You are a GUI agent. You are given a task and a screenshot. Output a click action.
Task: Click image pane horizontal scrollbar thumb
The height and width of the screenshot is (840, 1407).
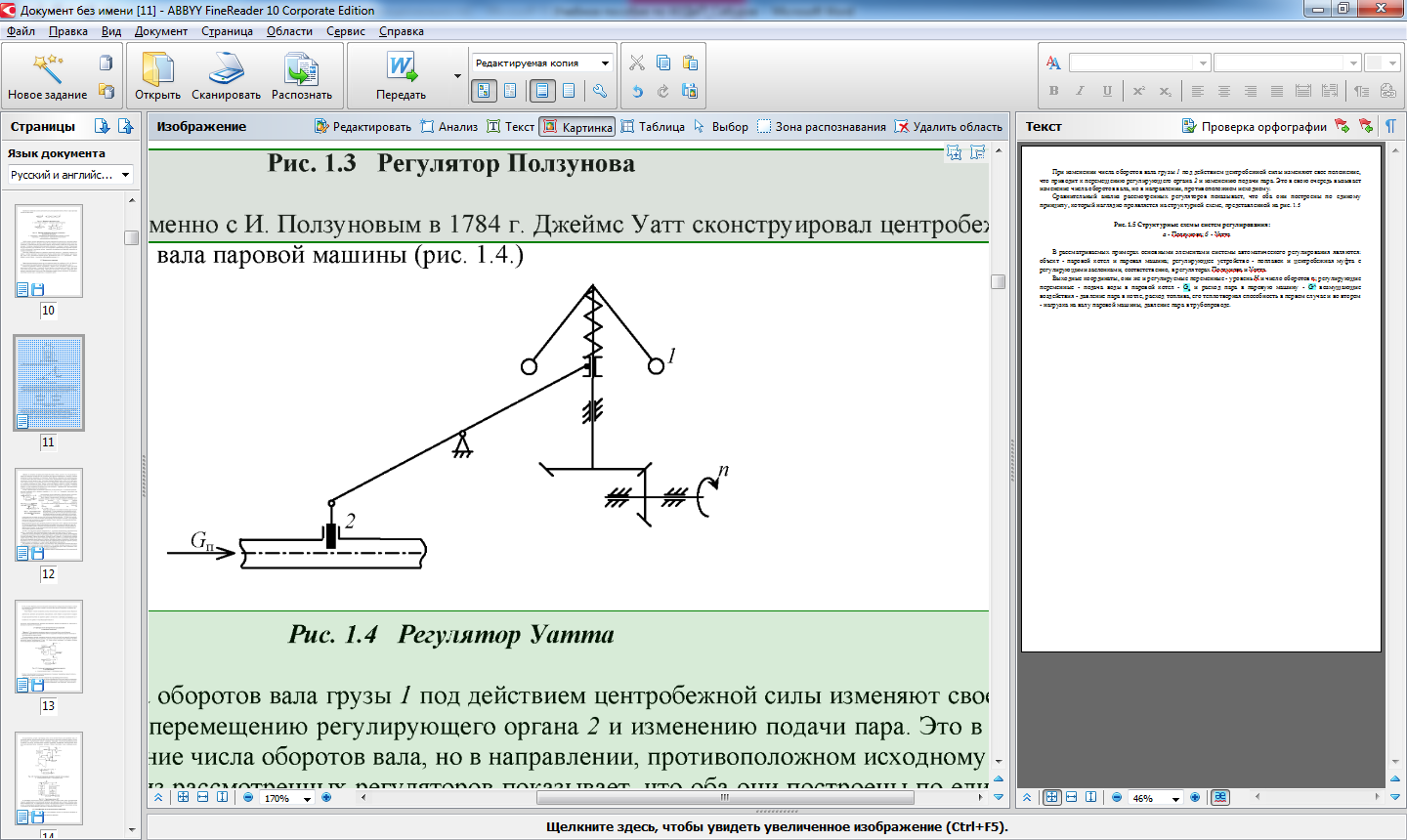click(725, 798)
